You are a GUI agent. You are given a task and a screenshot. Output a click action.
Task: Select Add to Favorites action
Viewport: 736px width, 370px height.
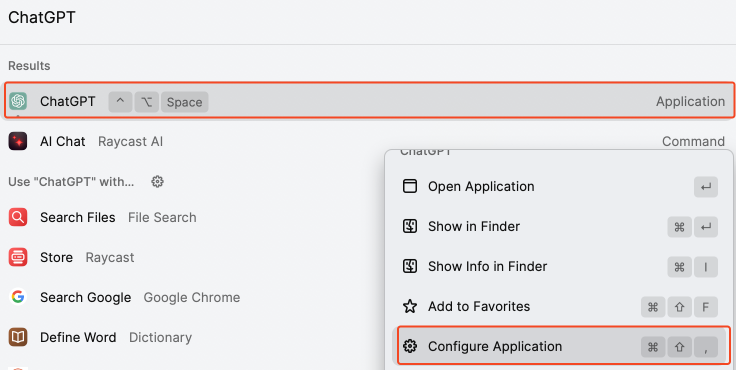[x=559, y=306]
